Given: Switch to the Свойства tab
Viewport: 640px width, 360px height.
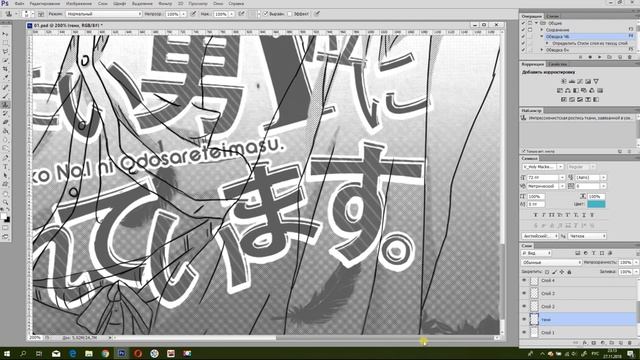Looking at the screenshot, I should [x=557, y=64].
